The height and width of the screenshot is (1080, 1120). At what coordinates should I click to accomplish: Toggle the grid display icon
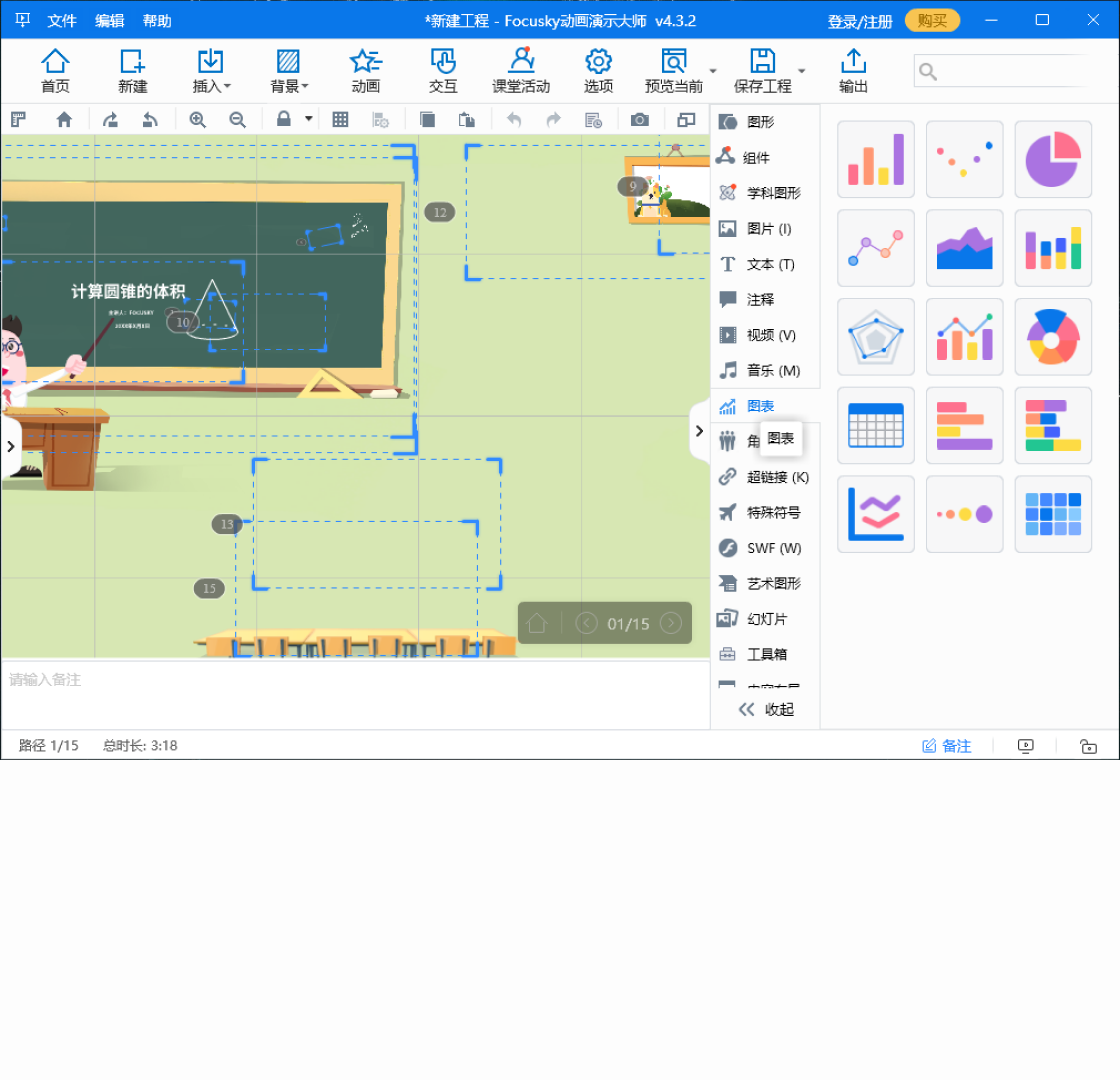340,120
